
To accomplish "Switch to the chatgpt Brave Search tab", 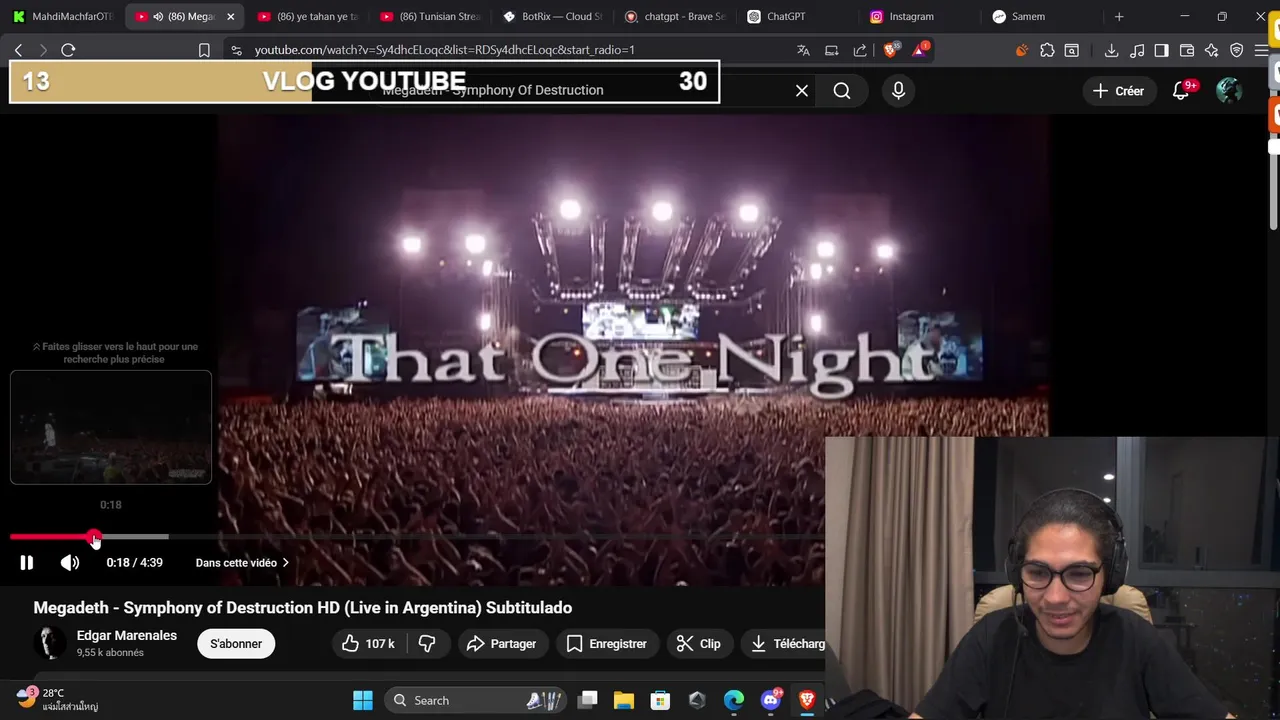I will click(x=674, y=16).
